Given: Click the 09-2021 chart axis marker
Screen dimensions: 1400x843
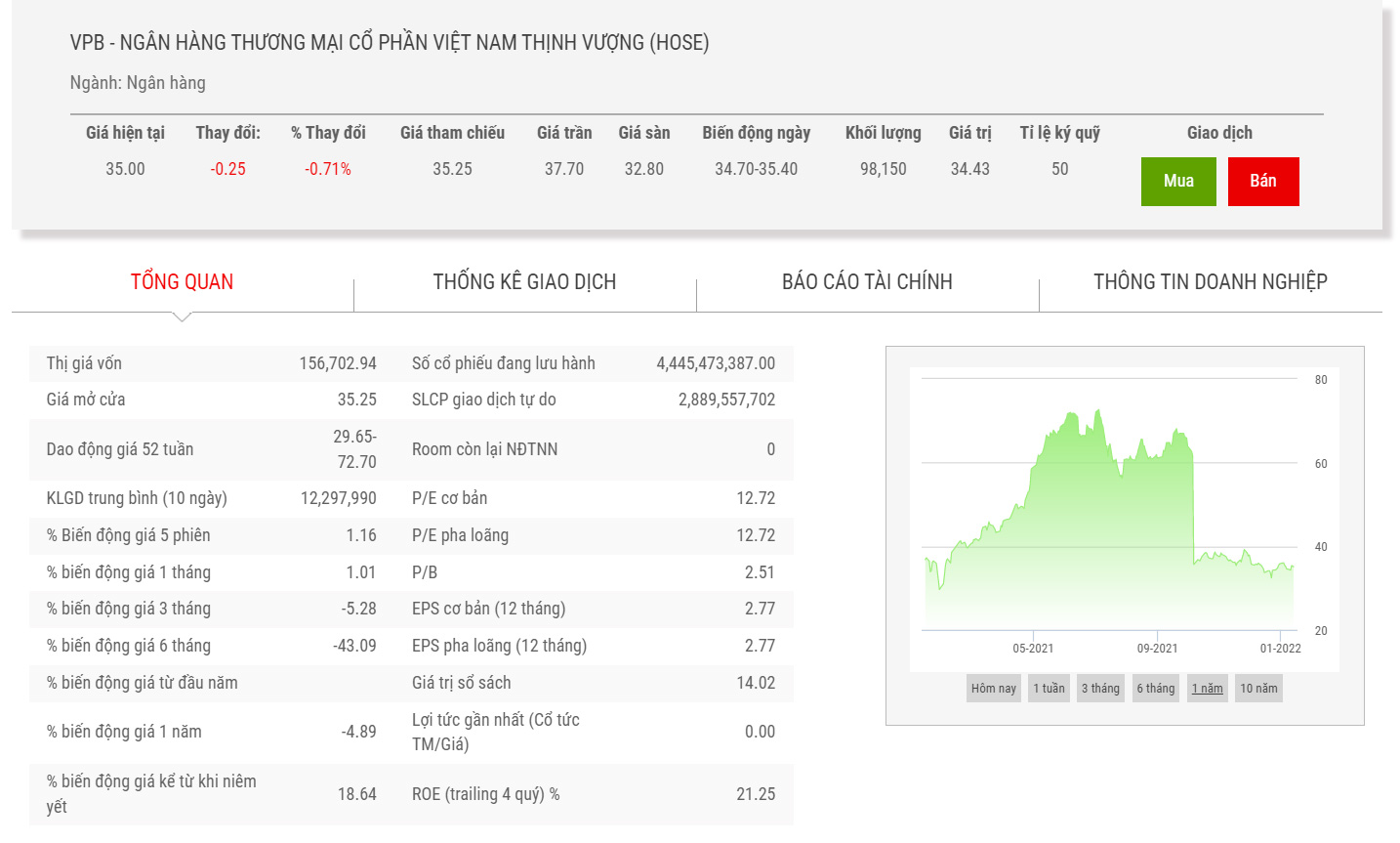Looking at the screenshot, I should tap(1157, 648).
